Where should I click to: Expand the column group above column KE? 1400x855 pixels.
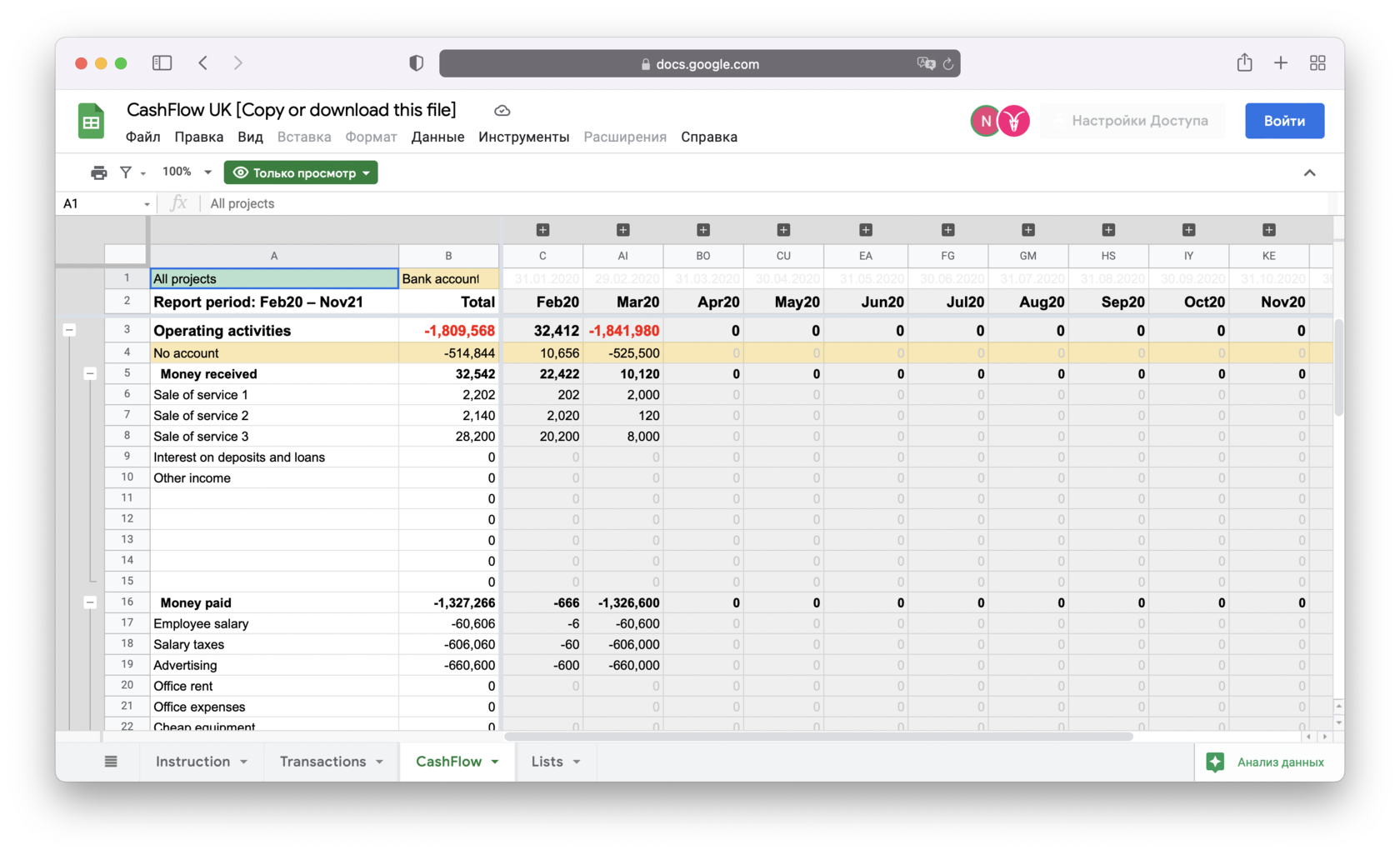pos(1269,230)
